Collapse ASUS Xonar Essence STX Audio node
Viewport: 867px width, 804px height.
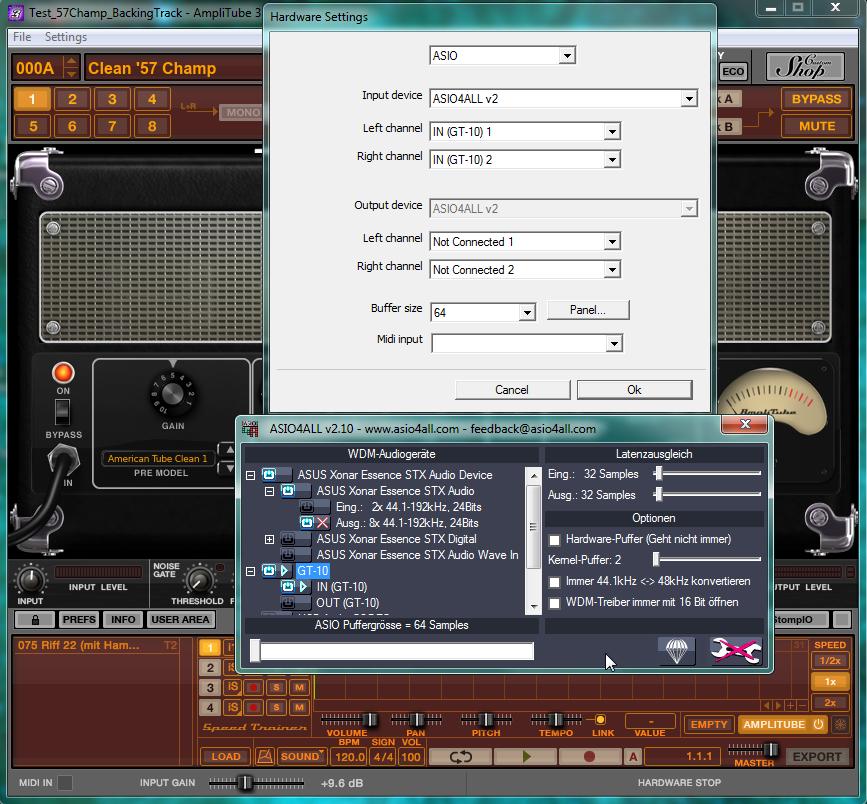pyautogui.click(x=269, y=491)
